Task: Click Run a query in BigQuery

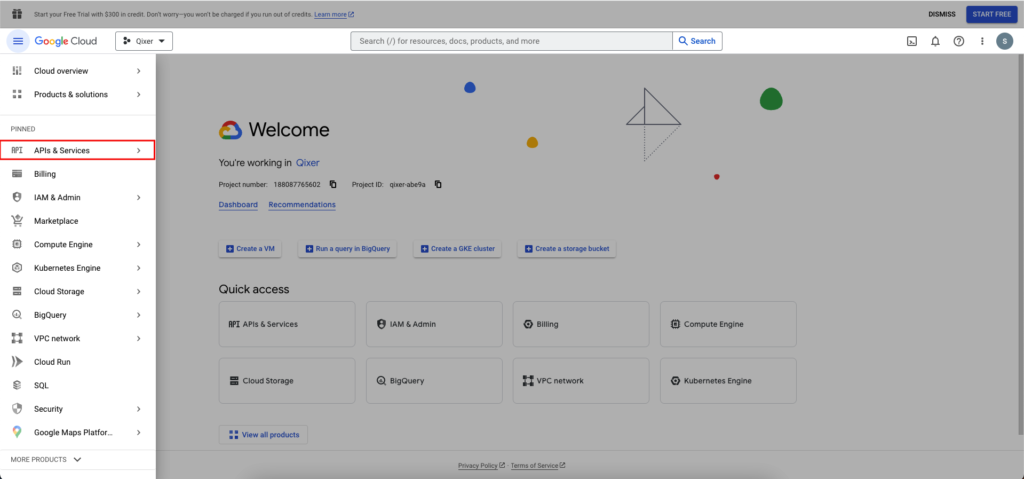Action: click(x=347, y=249)
